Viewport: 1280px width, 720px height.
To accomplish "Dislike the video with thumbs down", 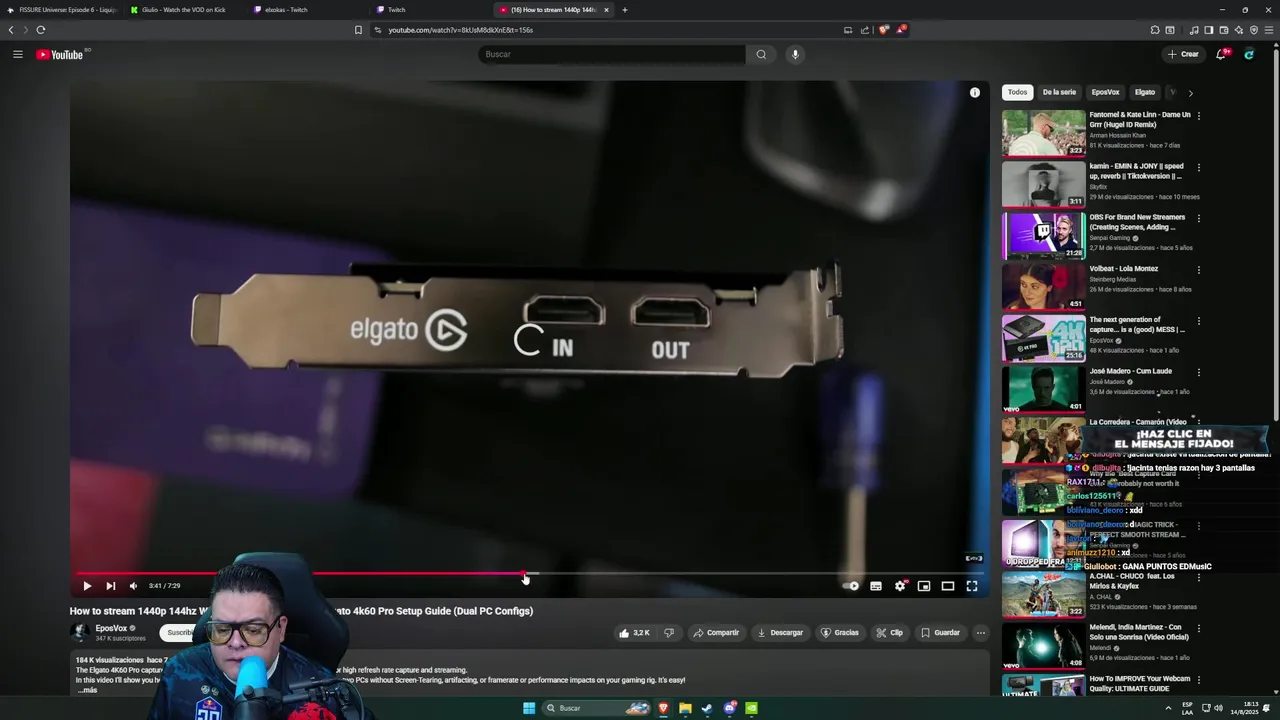I will coord(669,632).
